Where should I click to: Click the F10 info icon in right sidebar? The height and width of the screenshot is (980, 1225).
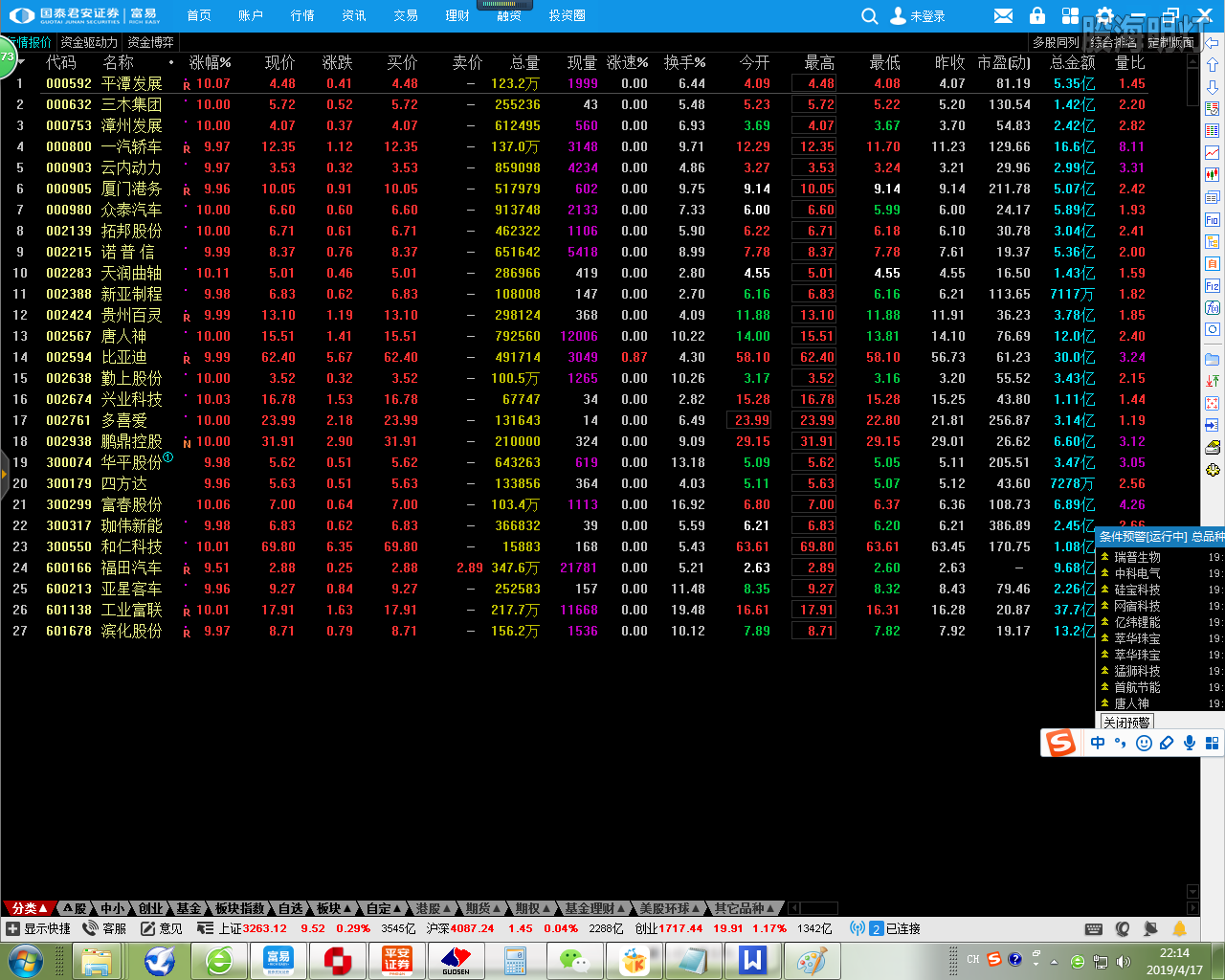click(x=1213, y=219)
